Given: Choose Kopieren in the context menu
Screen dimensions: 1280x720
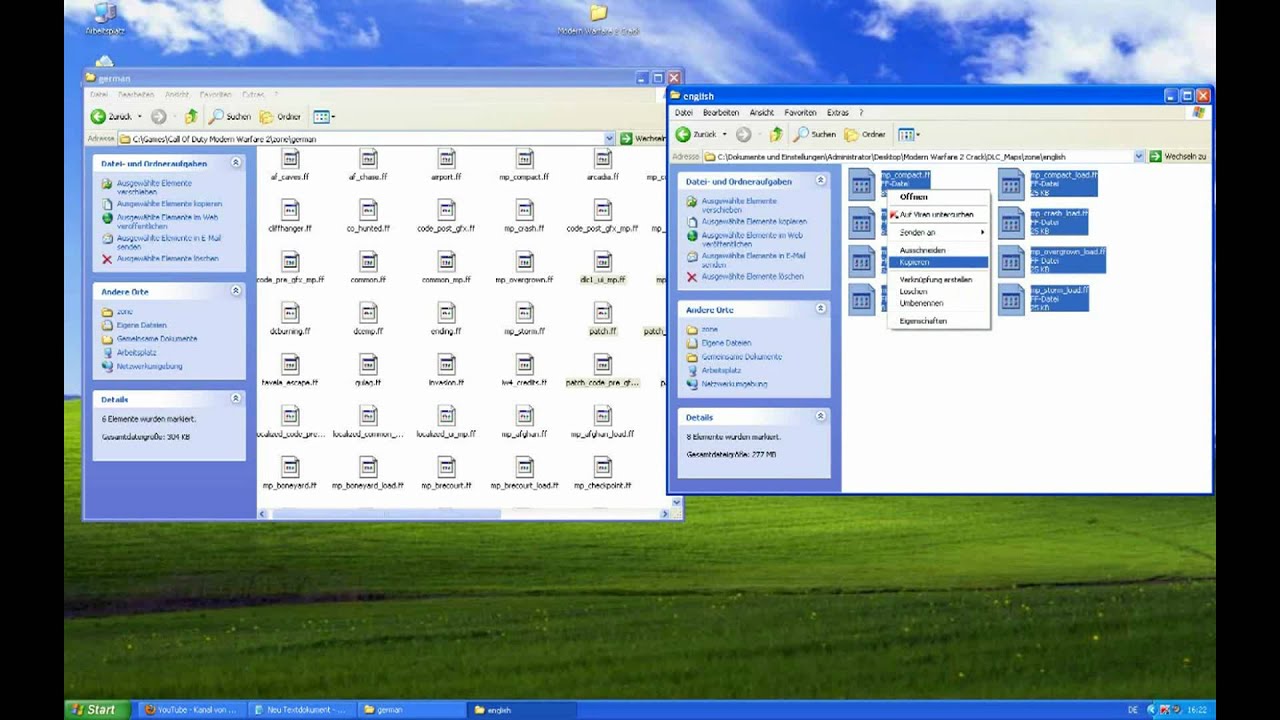Looking at the screenshot, I should click(x=938, y=262).
